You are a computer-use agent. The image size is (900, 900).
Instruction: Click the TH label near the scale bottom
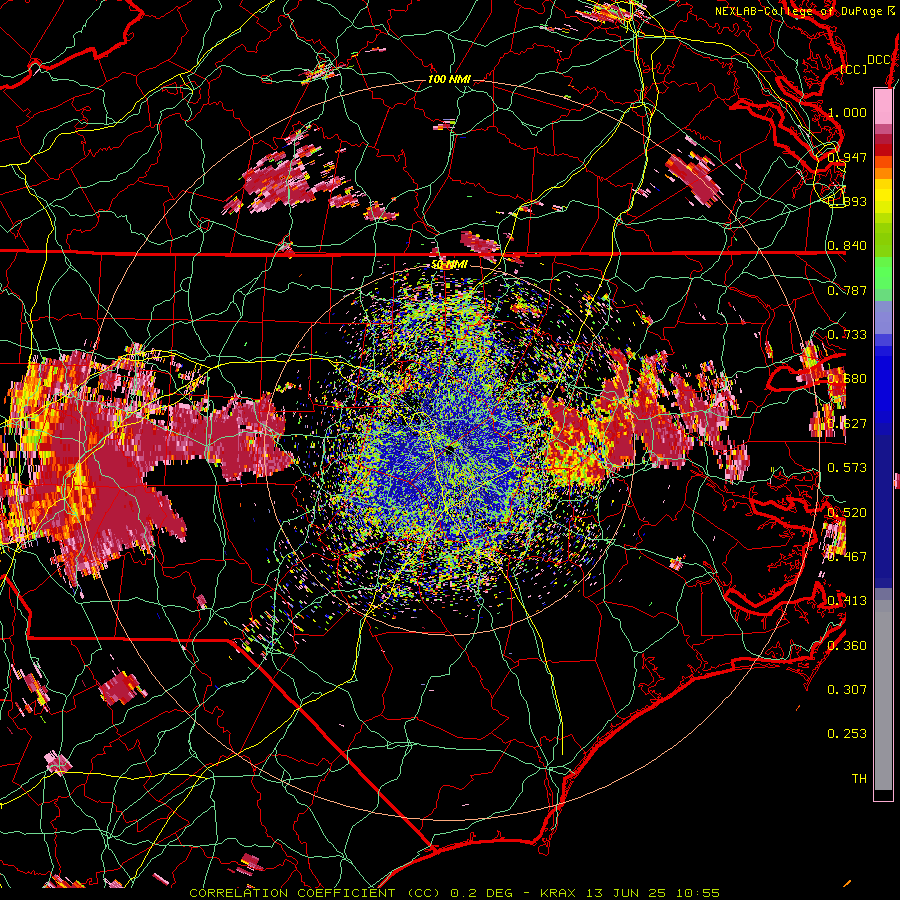tap(859, 778)
